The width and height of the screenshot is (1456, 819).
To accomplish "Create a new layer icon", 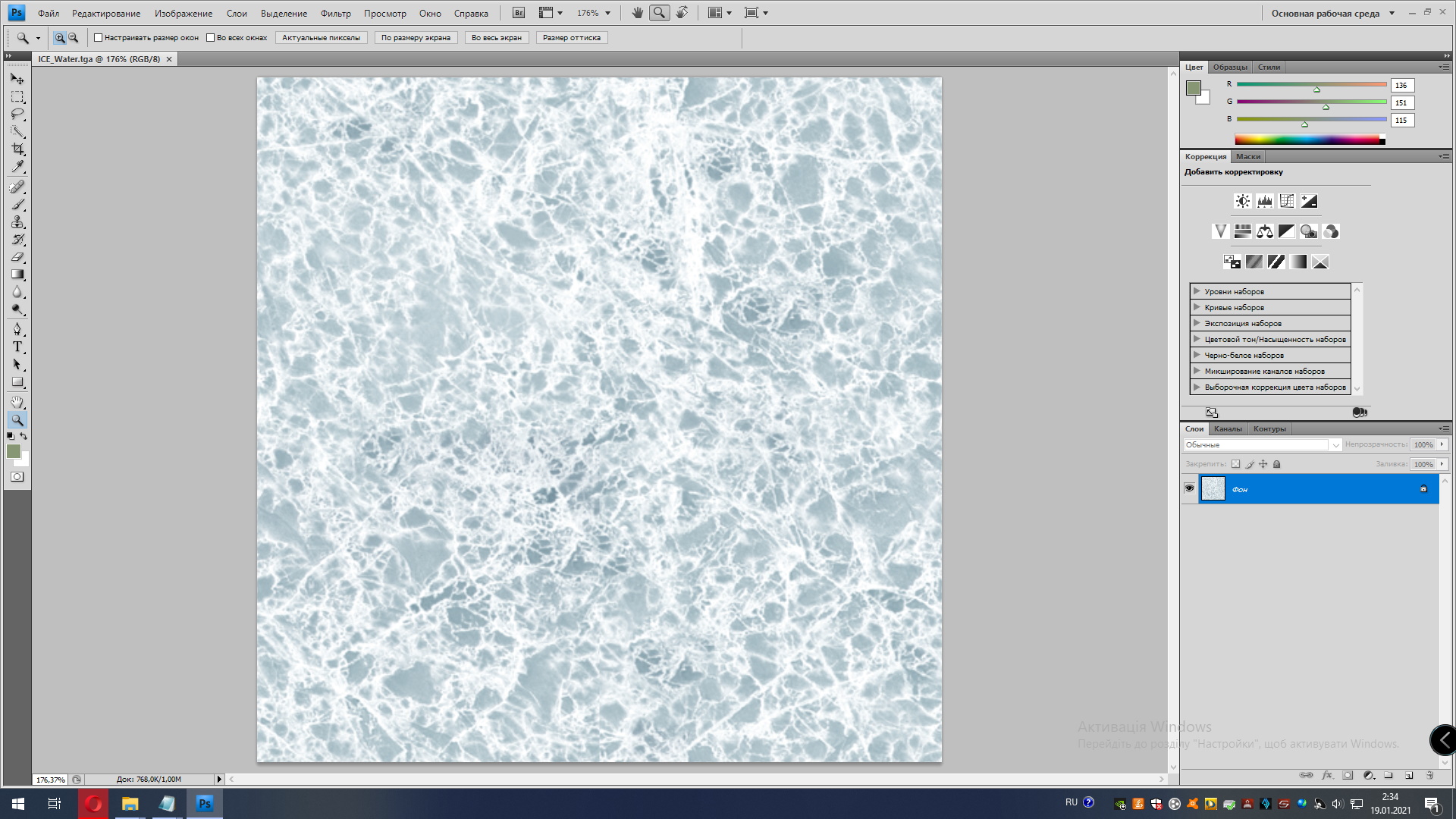I will point(1409,775).
